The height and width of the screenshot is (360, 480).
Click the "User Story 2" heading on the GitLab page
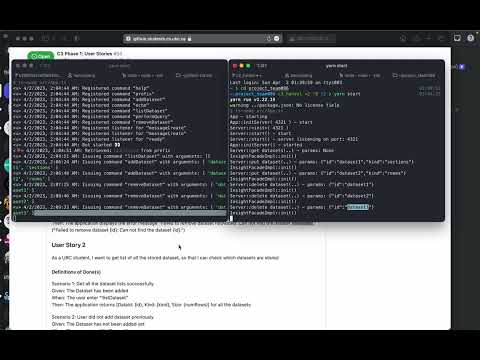pyautogui.click(x=68, y=245)
